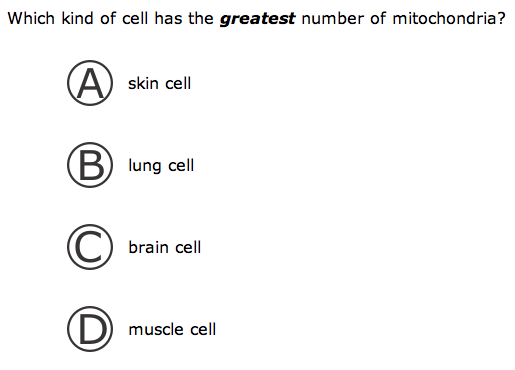Screen dimensions: 515x370
Task: Choose the circled C answer bubble
Action: click(90, 247)
